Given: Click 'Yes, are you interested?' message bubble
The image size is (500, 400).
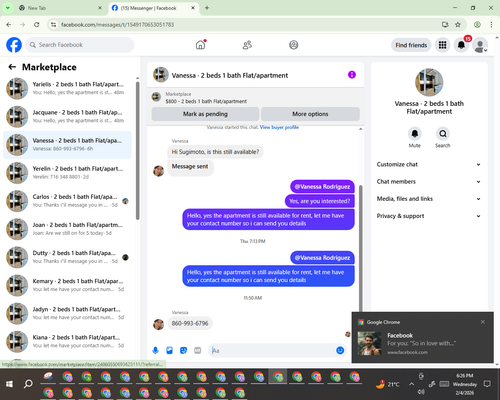Looking at the screenshot, I should pos(319,201).
